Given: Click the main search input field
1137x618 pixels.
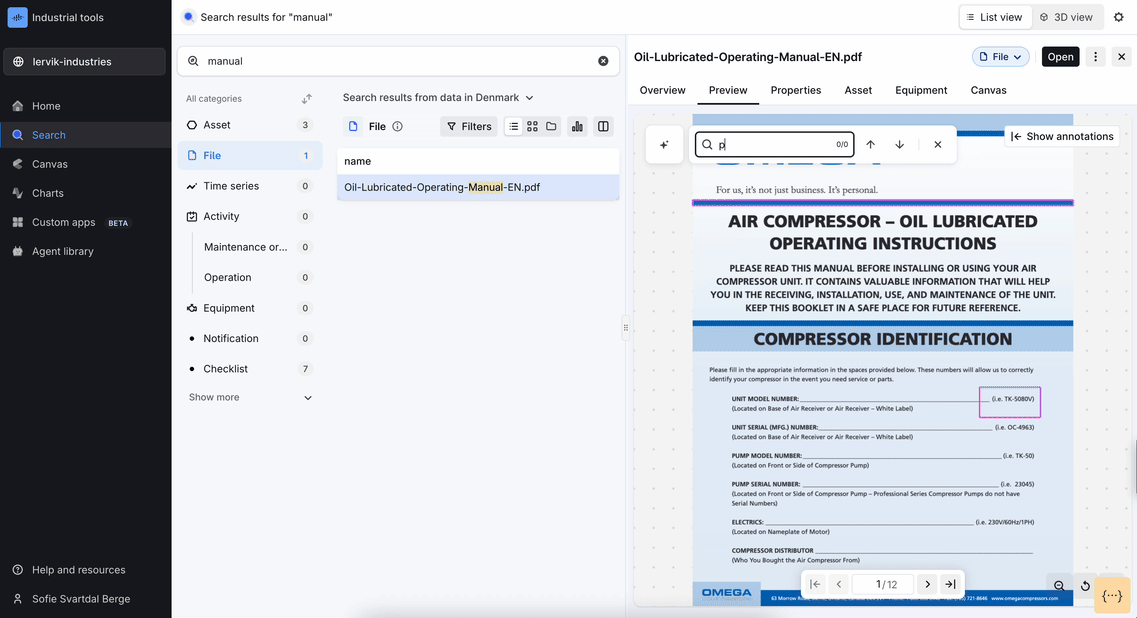Looking at the screenshot, I should coord(398,61).
